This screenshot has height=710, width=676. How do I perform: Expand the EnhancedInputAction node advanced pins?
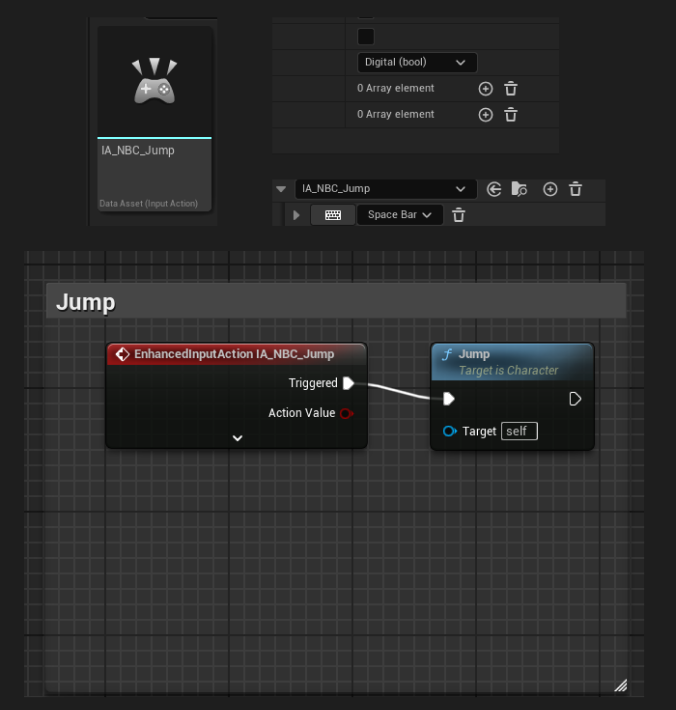237,438
